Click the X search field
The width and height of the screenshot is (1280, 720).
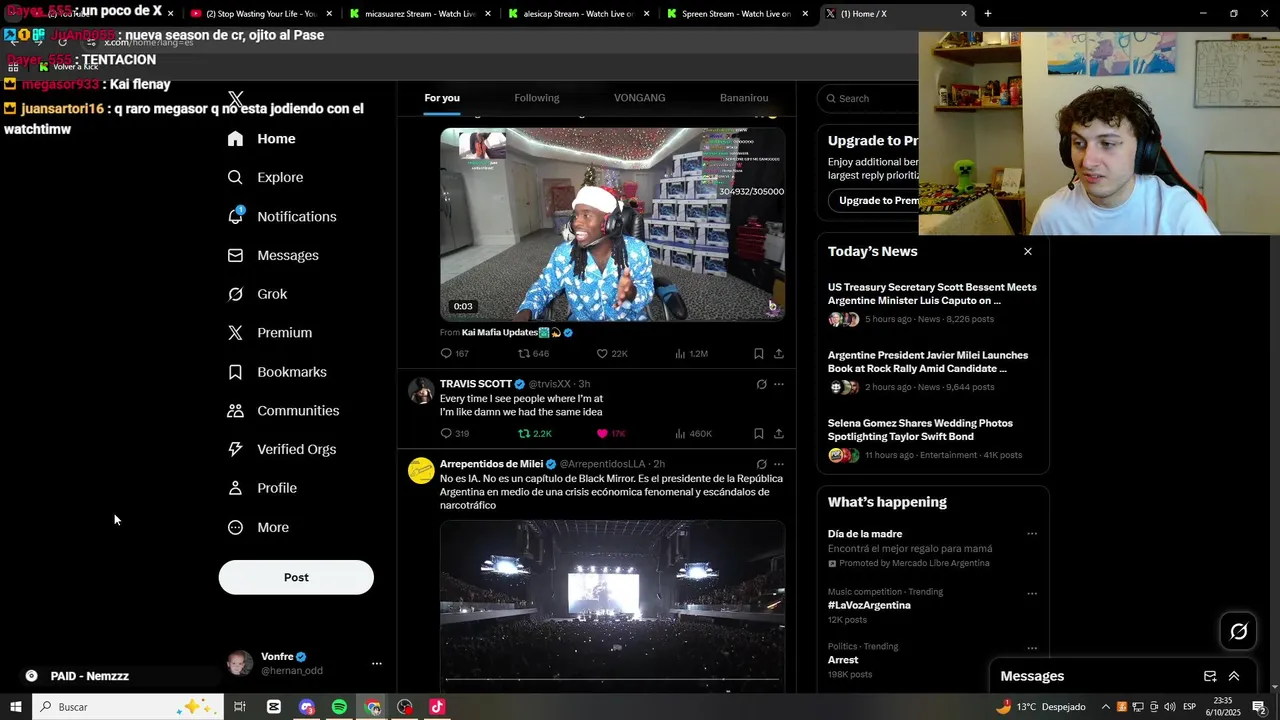pos(870,98)
